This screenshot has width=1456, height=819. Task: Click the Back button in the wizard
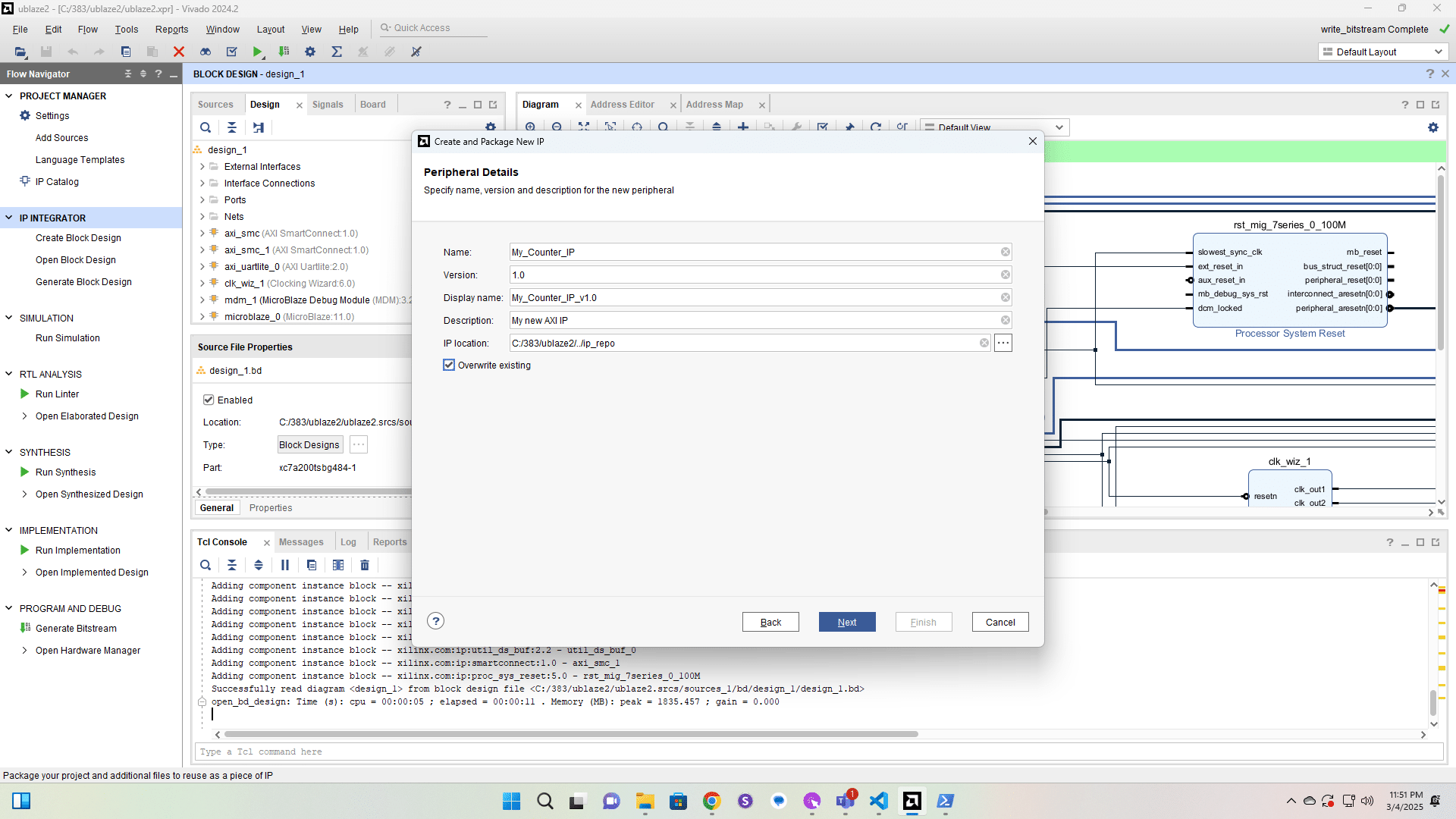[x=770, y=622]
